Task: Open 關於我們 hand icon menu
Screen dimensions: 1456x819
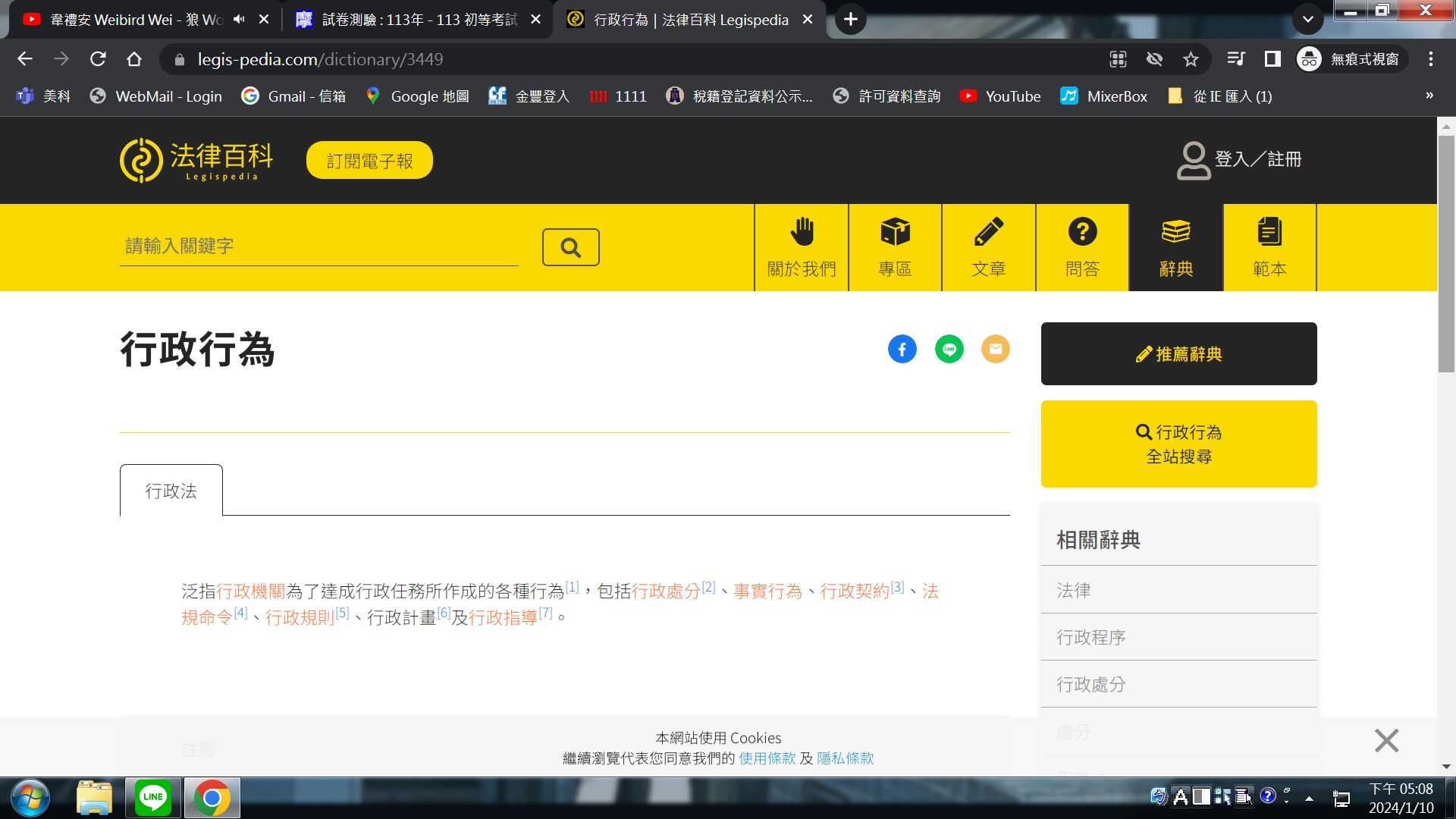Action: tap(801, 247)
